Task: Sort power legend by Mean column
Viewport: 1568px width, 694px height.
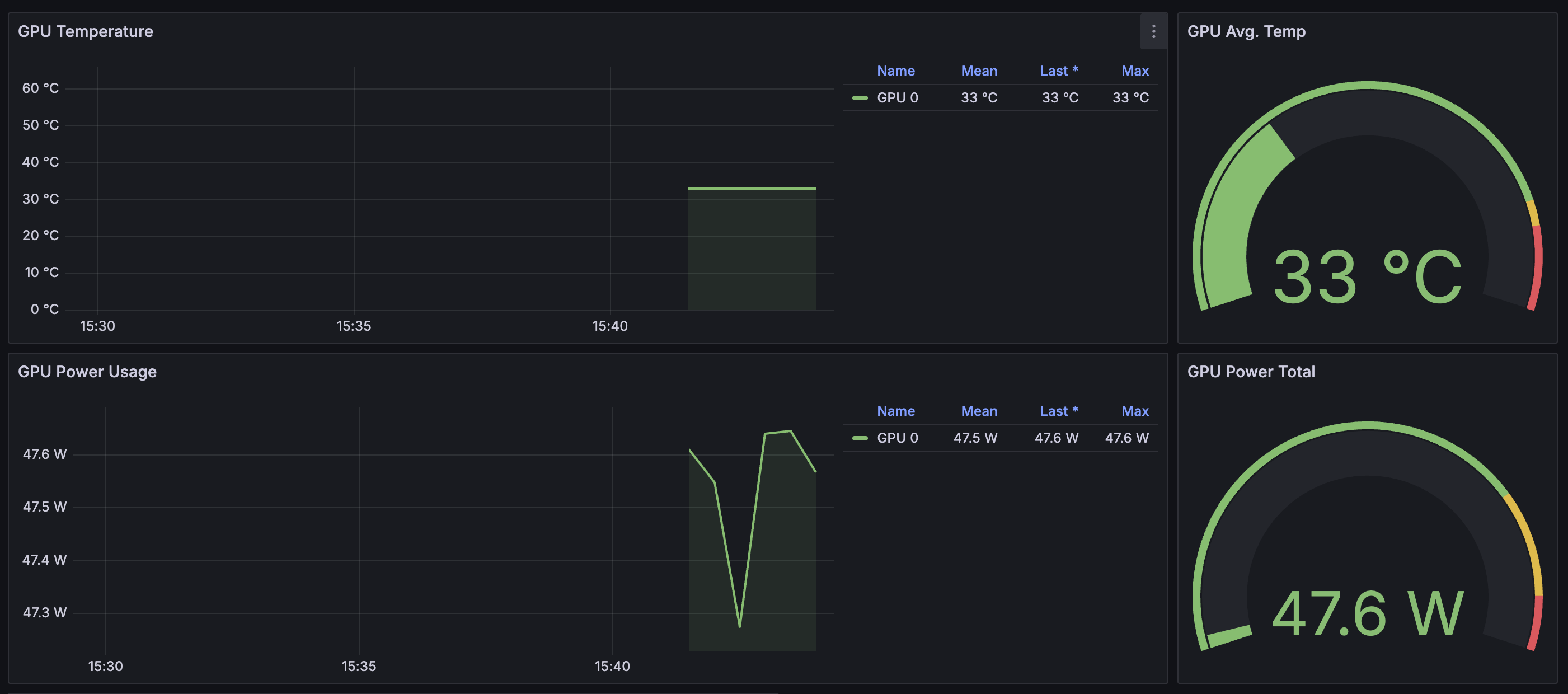Action: 979,411
